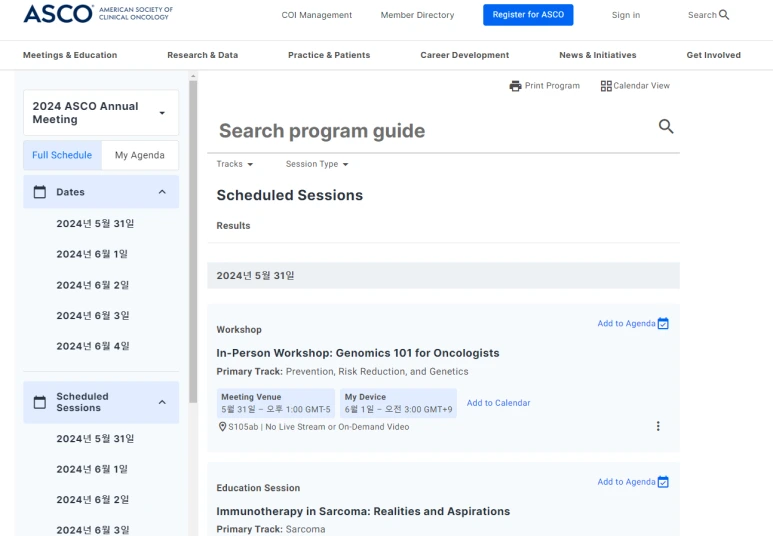Open the Member Directory link
Screen dimensions: 773x536
pos(417,15)
